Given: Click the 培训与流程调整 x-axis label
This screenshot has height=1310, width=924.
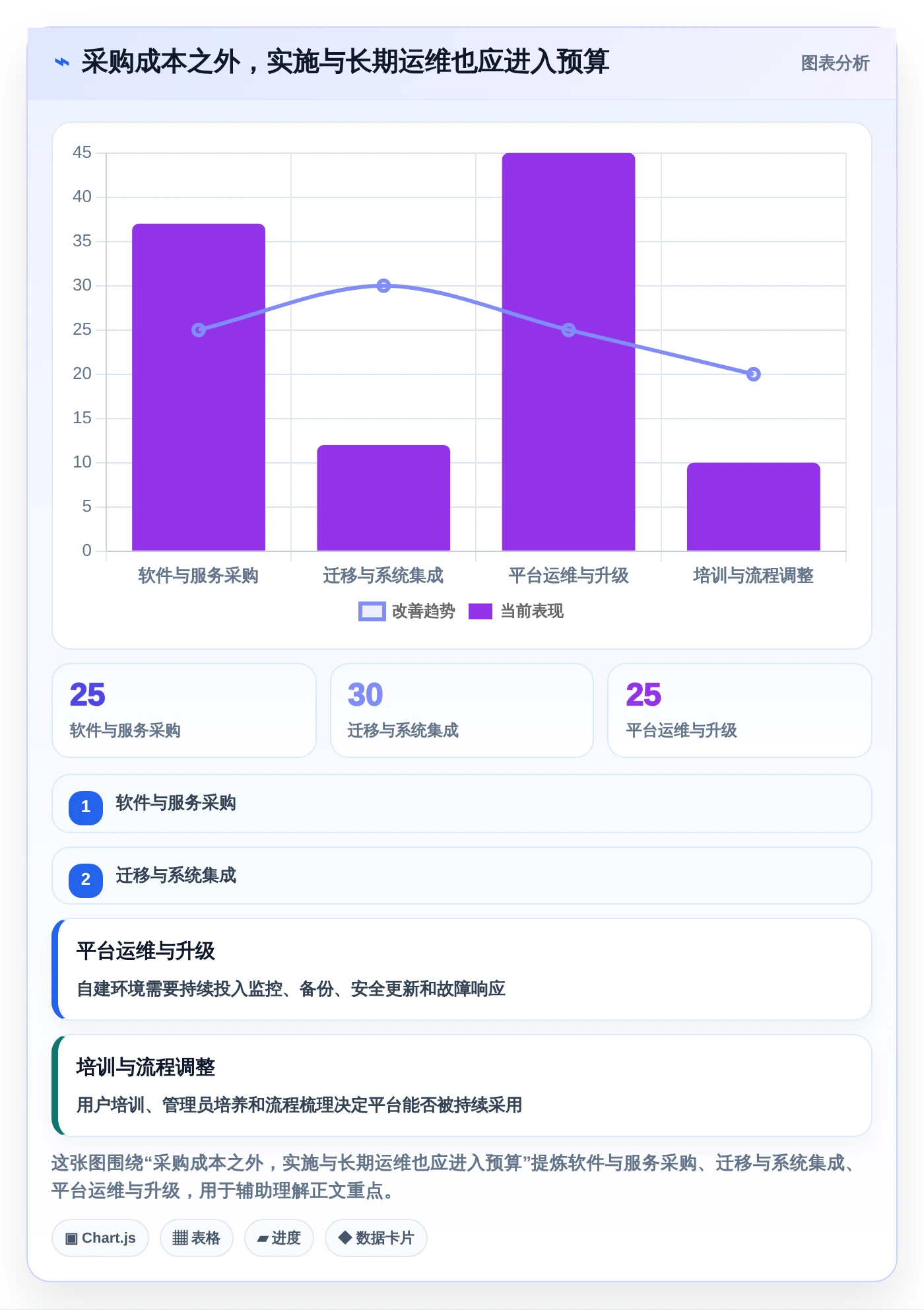Looking at the screenshot, I should tap(754, 576).
